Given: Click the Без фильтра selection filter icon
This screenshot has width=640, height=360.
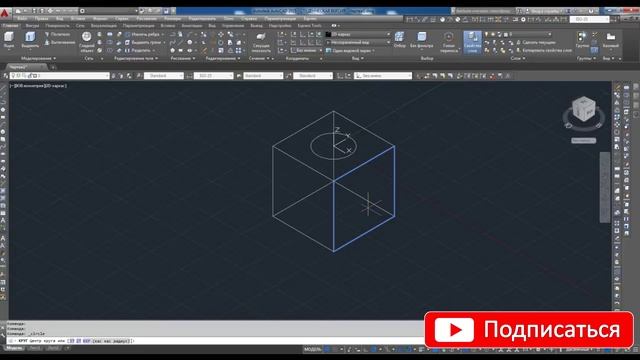Looking at the screenshot, I should (422, 40).
